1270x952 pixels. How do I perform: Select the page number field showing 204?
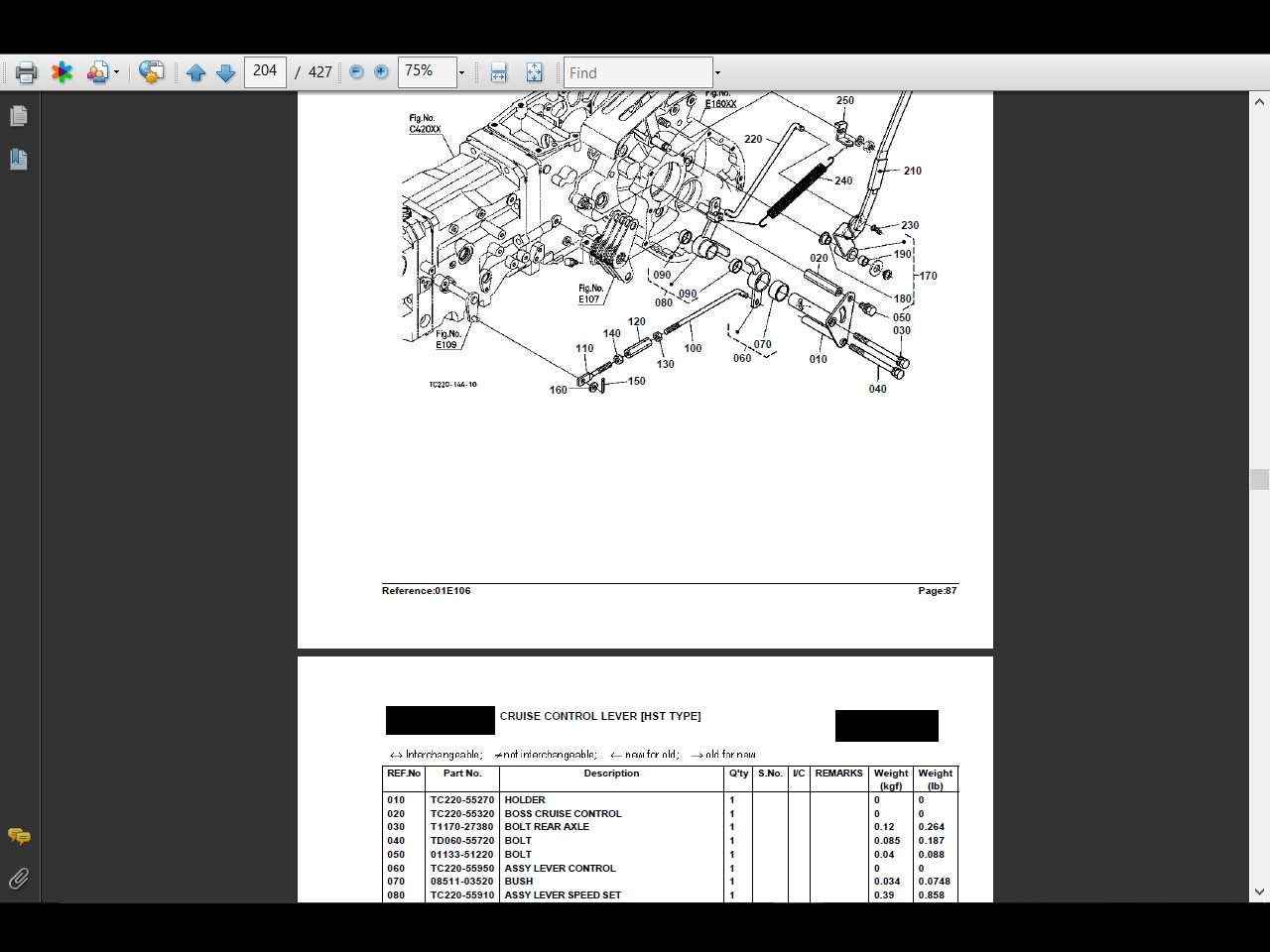click(265, 70)
